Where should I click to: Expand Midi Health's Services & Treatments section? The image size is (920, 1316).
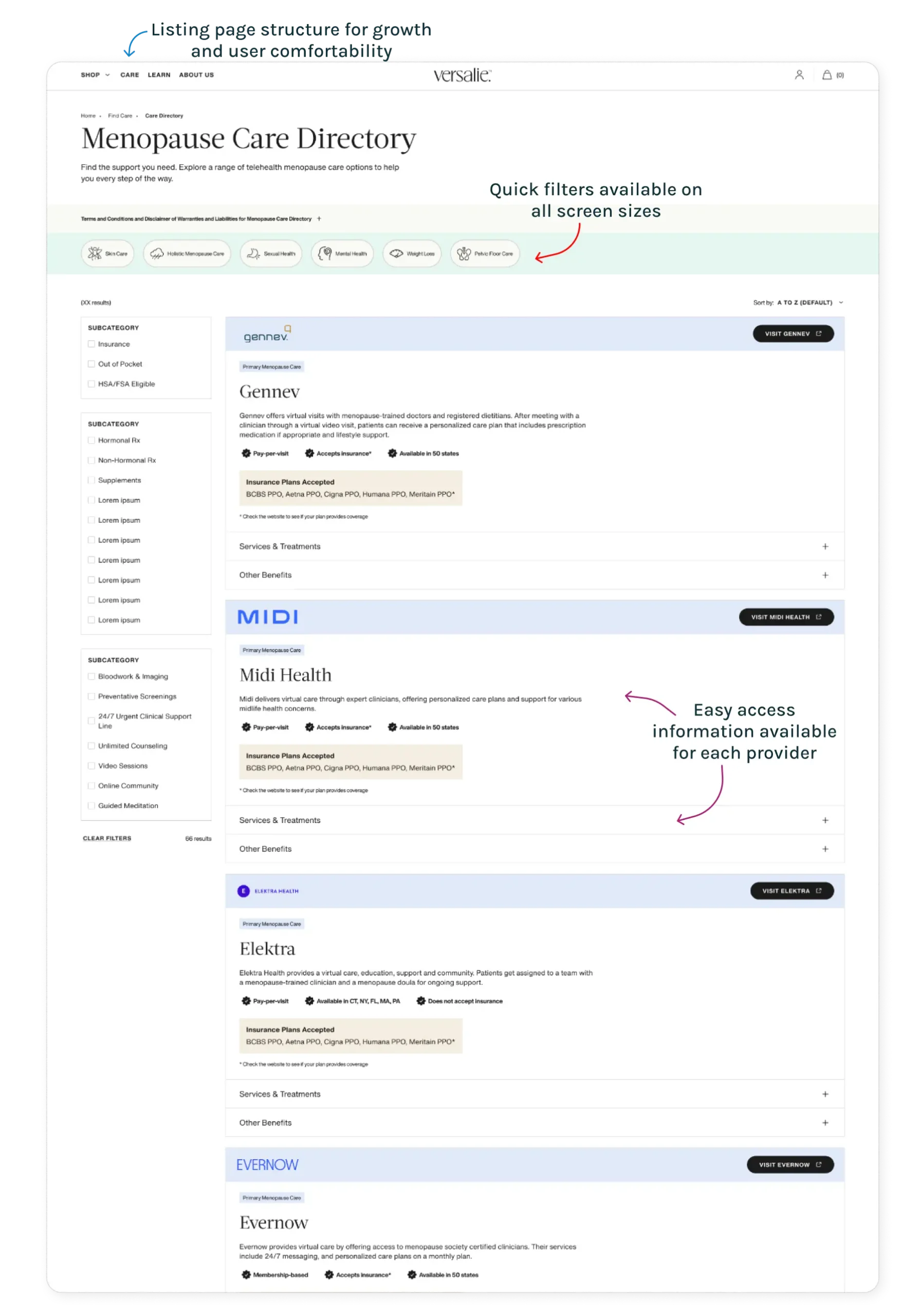(534, 820)
